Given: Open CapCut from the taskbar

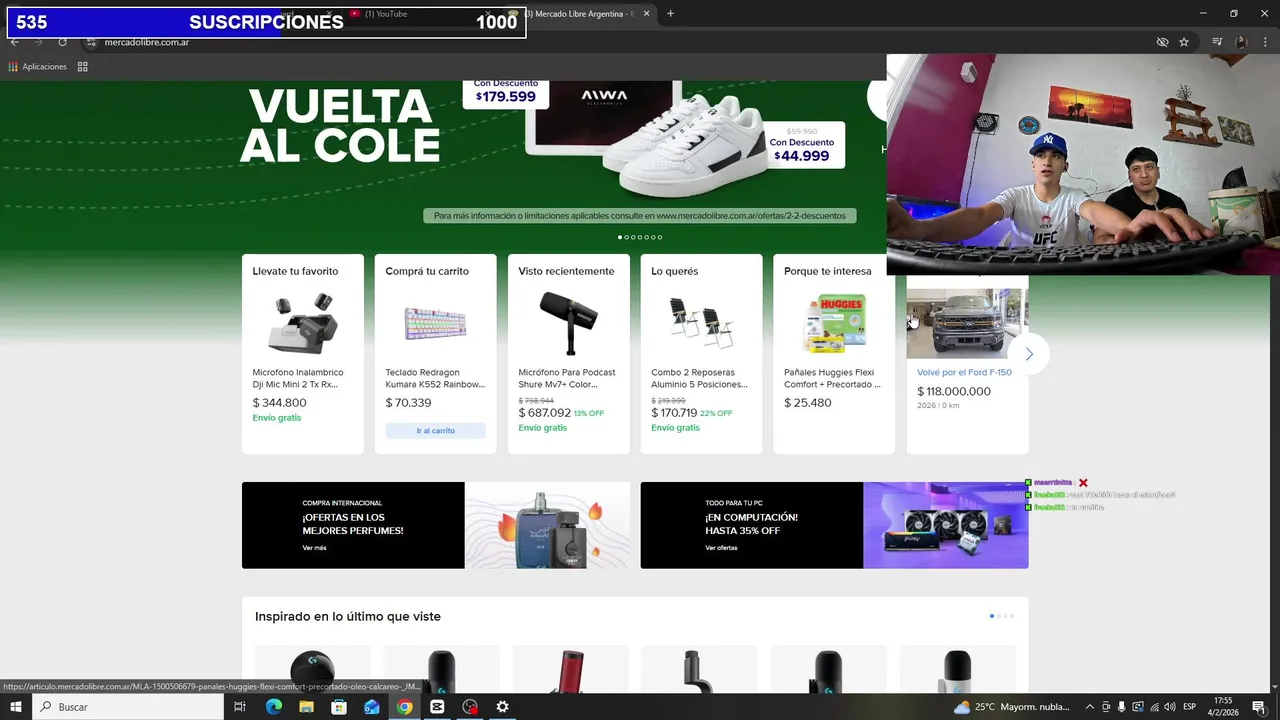Looking at the screenshot, I should [x=437, y=707].
